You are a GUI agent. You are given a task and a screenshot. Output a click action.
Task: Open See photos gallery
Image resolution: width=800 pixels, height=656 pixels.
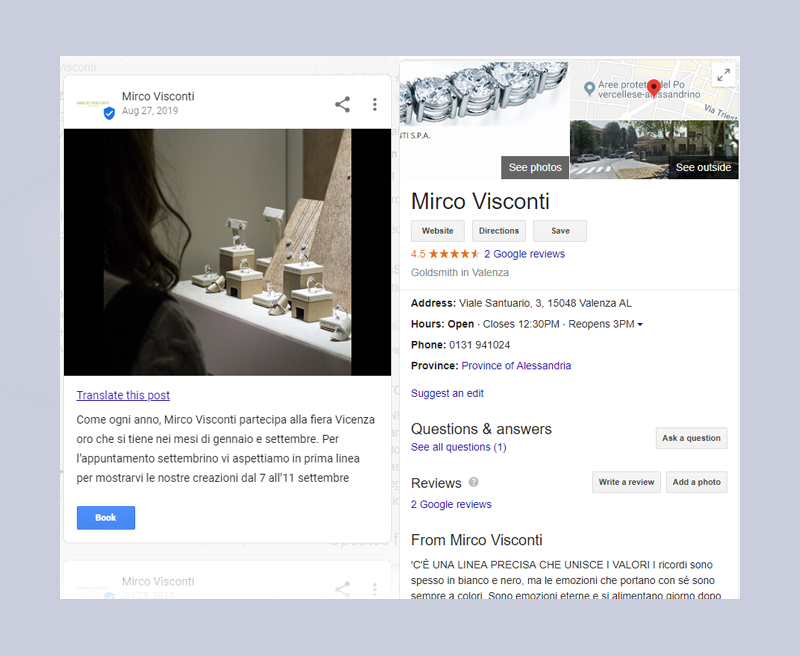535,167
